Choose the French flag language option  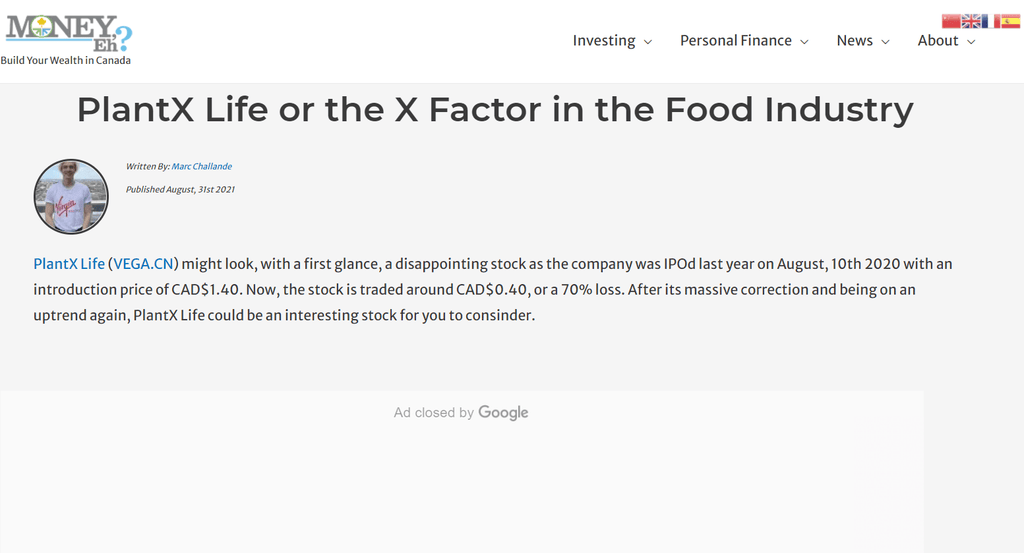click(x=991, y=21)
